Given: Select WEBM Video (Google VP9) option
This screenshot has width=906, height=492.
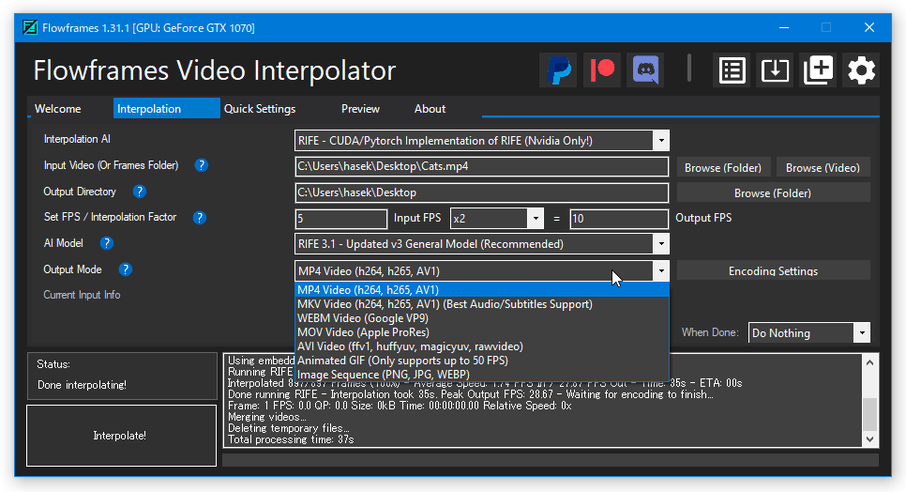Looking at the screenshot, I should click(482, 318).
